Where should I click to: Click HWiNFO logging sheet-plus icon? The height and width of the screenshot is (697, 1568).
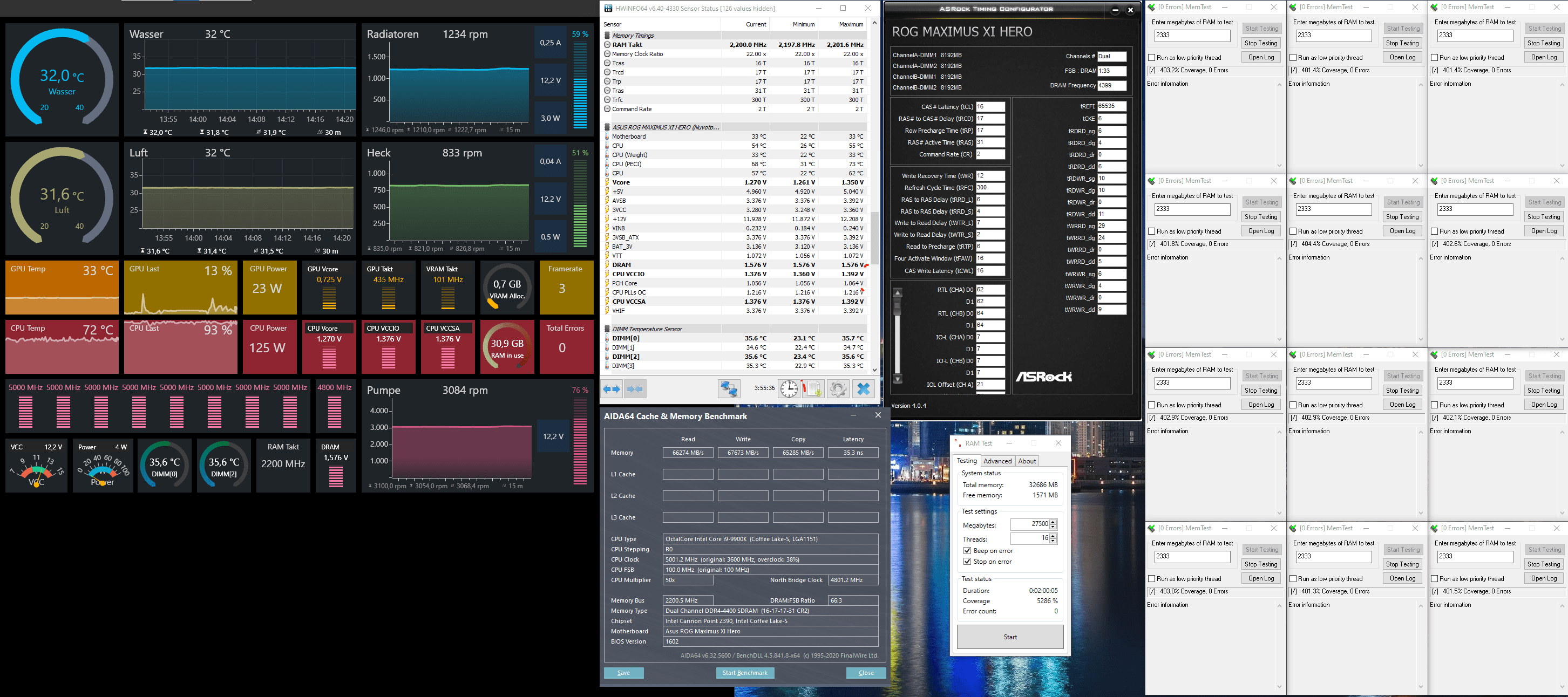click(813, 388)
